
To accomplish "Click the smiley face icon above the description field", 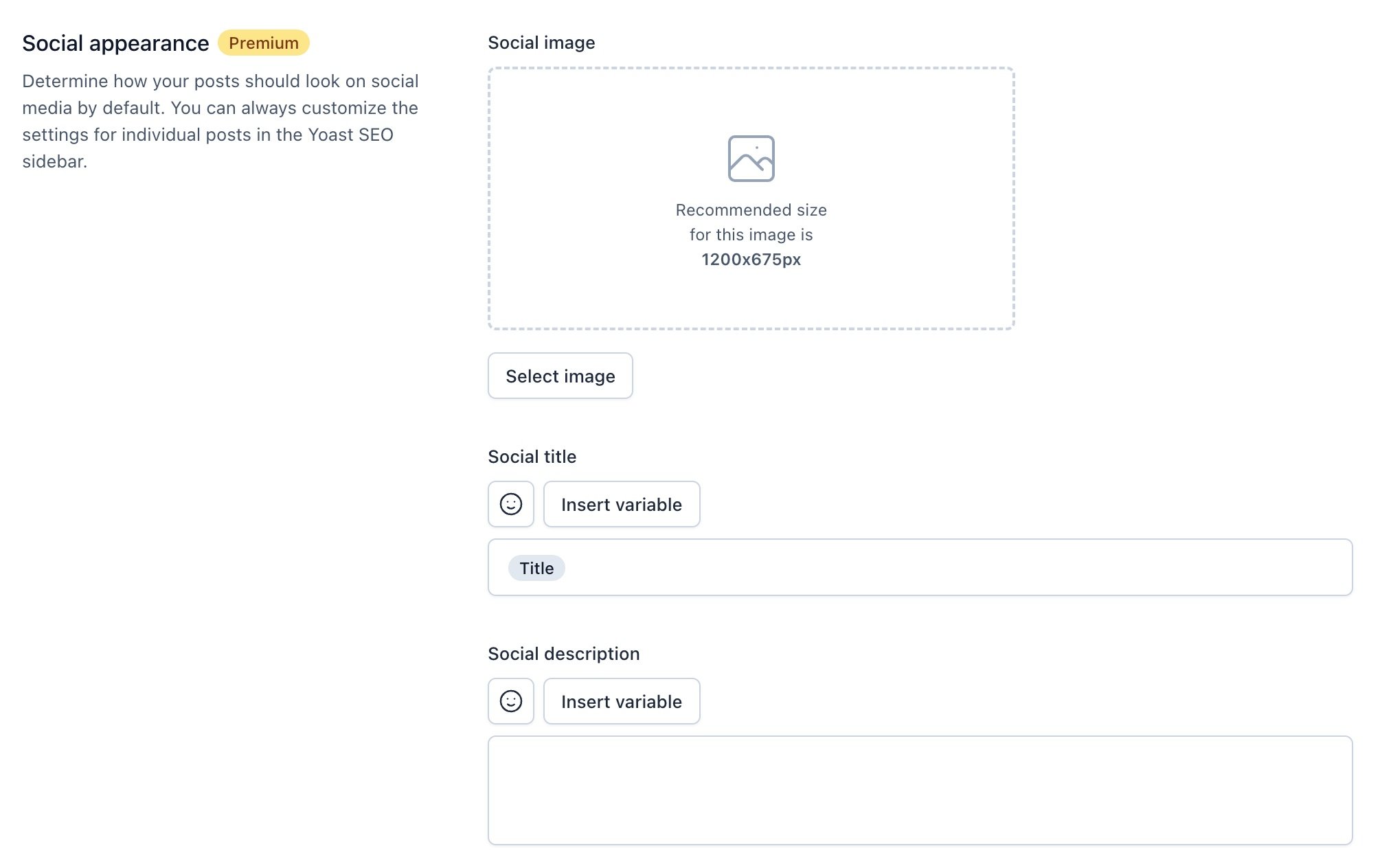I will (x=510, y=701).
